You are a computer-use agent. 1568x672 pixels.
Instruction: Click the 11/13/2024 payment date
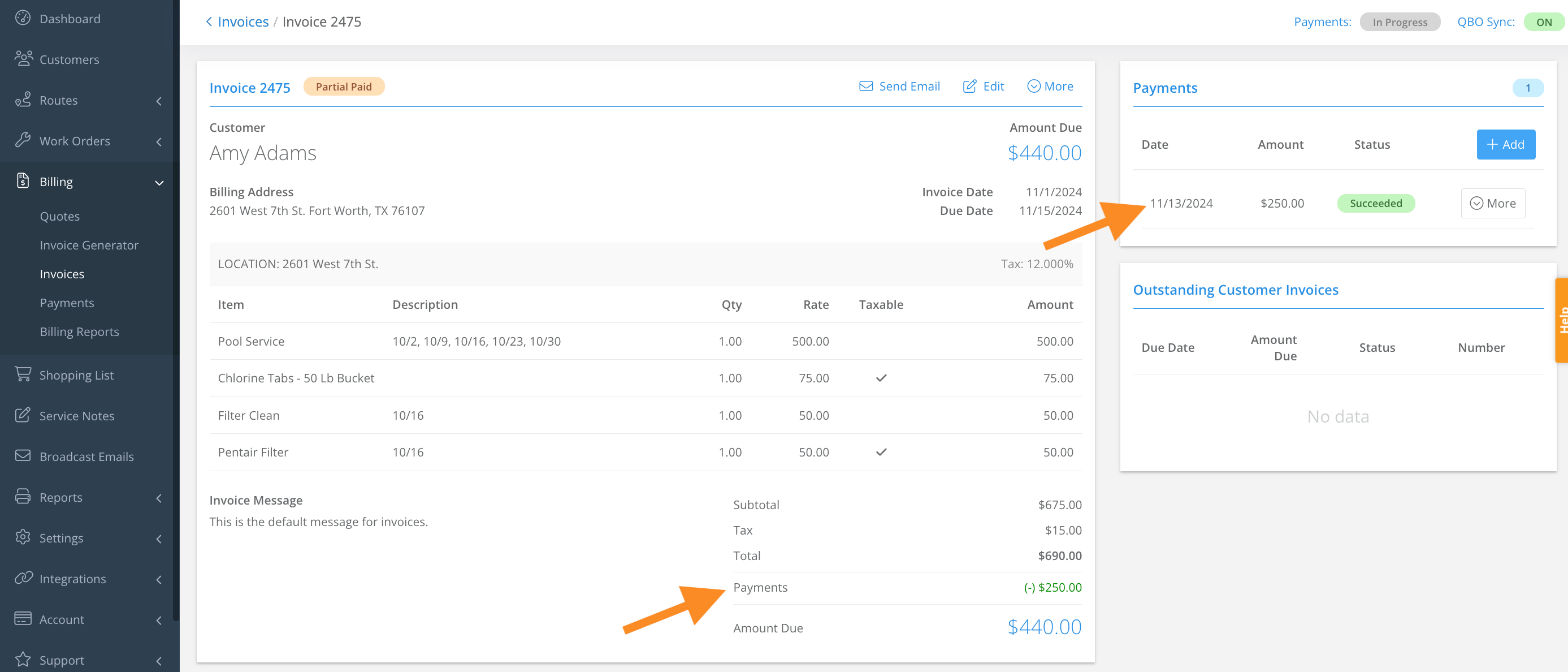point(1181,204)
